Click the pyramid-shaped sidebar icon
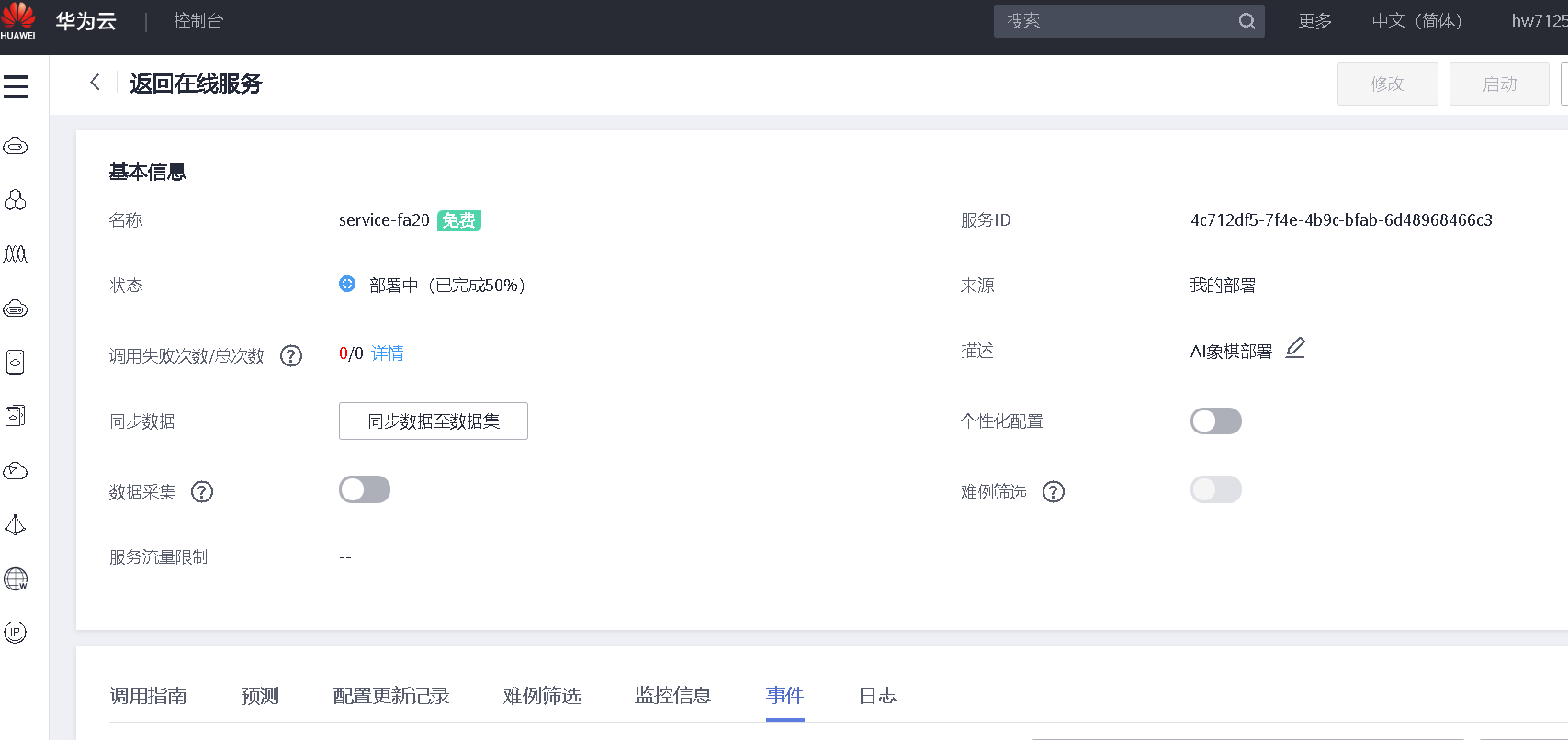Viewport: 1568px width, 740px height. [x=16, y=524]
